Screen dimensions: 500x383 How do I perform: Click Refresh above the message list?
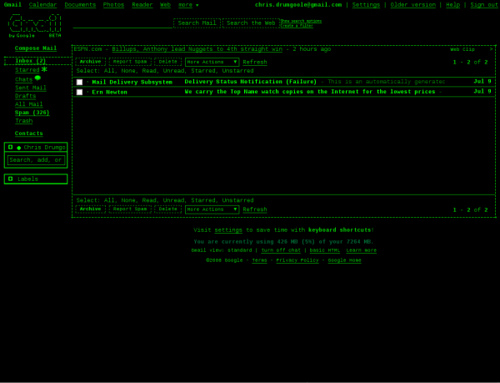255,62
